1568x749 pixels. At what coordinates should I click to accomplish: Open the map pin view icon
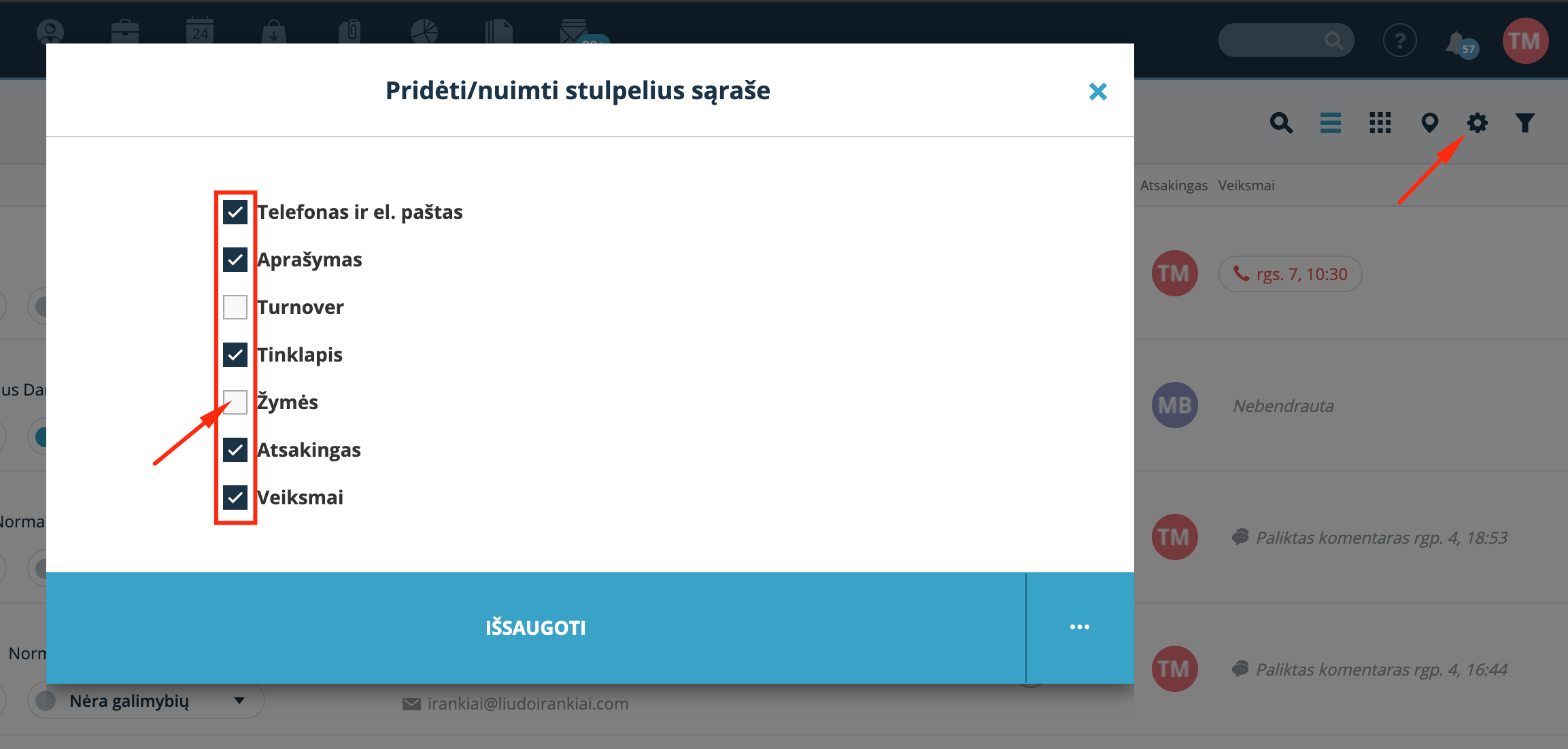click(x=1430, y=123)
